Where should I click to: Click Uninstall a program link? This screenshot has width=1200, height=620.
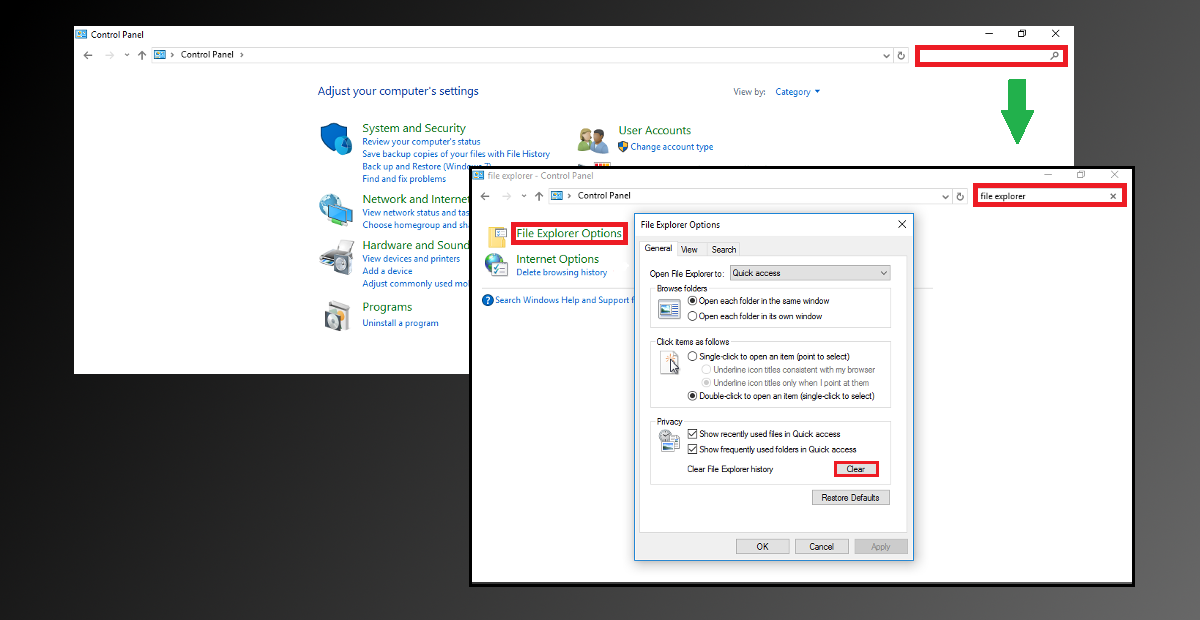point(400,324)
